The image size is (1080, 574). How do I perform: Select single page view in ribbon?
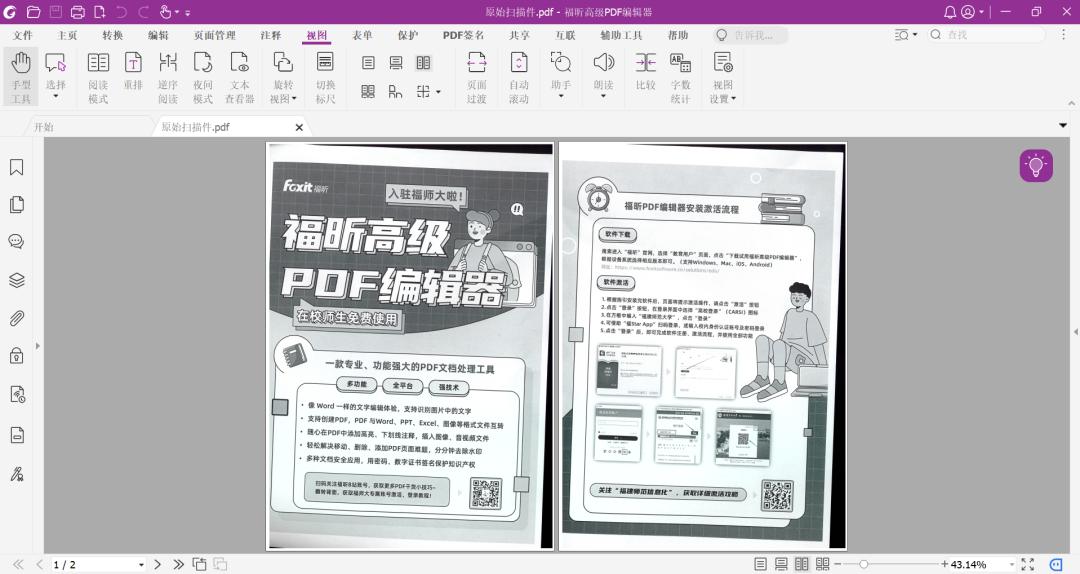coord(368,63)
